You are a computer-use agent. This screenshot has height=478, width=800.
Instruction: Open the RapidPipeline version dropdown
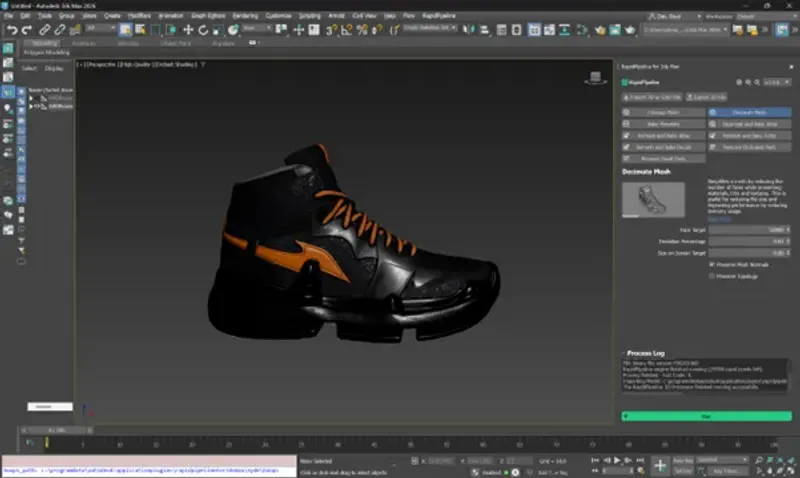pos(779,82)
